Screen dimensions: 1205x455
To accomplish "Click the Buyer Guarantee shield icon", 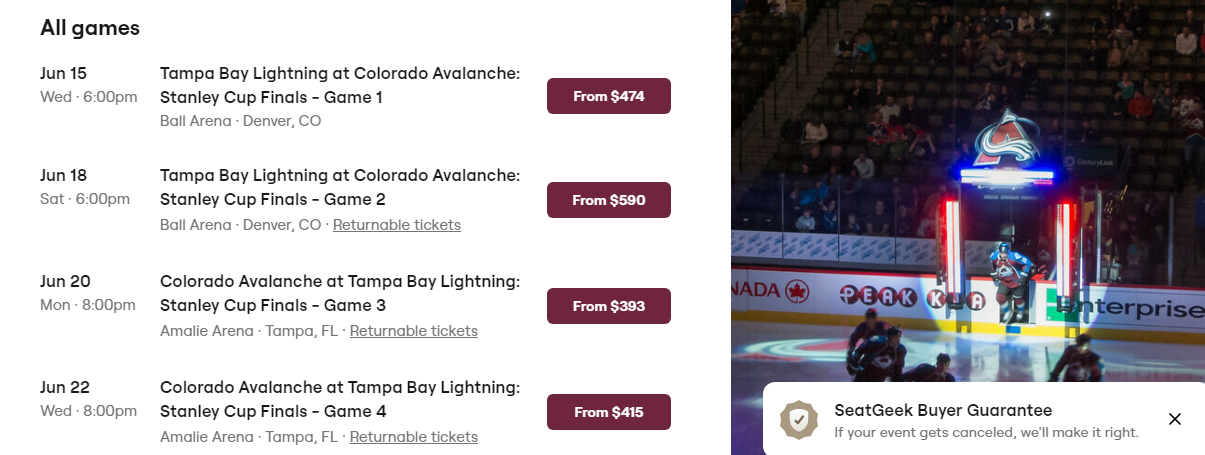I will (799, 420).
